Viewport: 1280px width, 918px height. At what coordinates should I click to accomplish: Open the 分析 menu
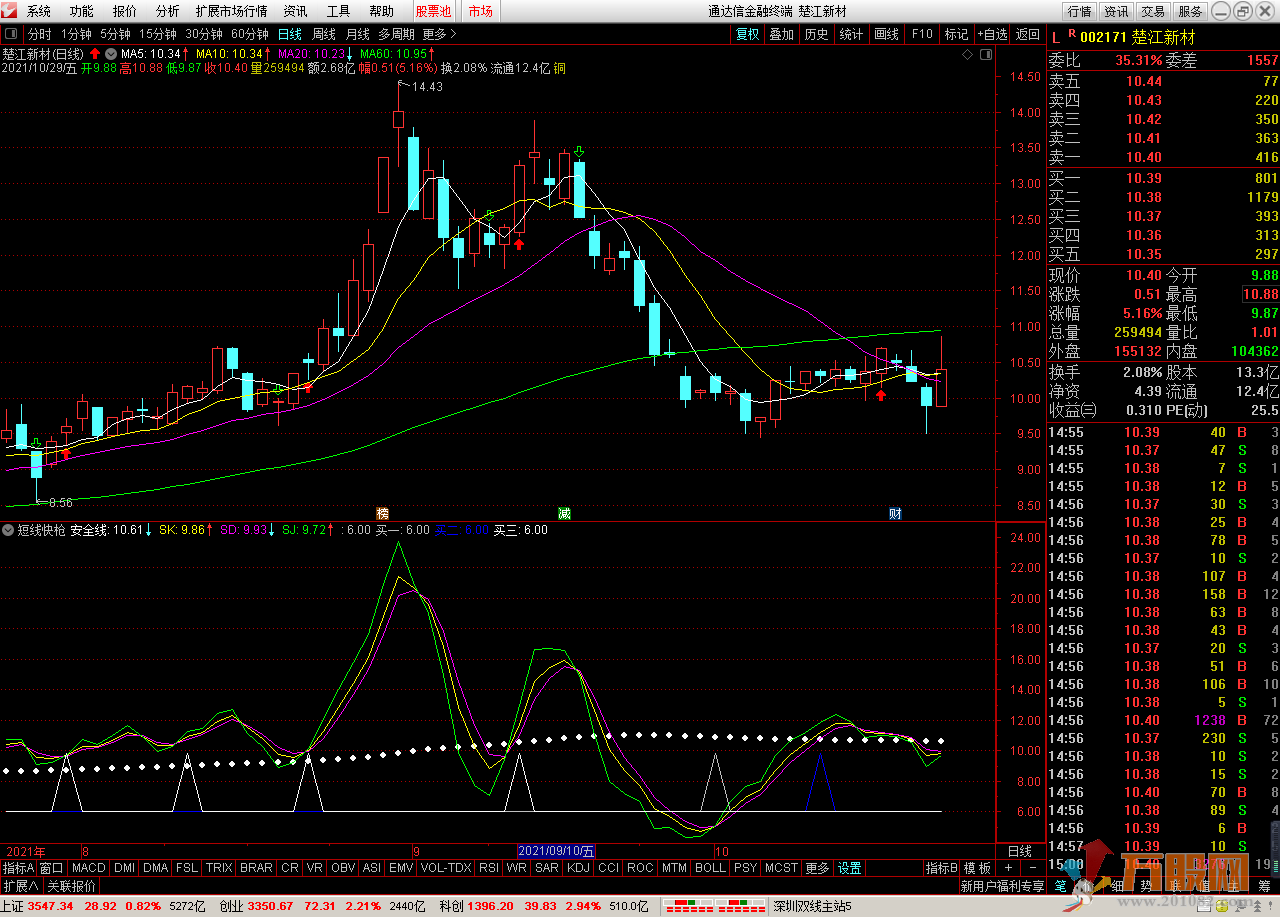(168, 11)
